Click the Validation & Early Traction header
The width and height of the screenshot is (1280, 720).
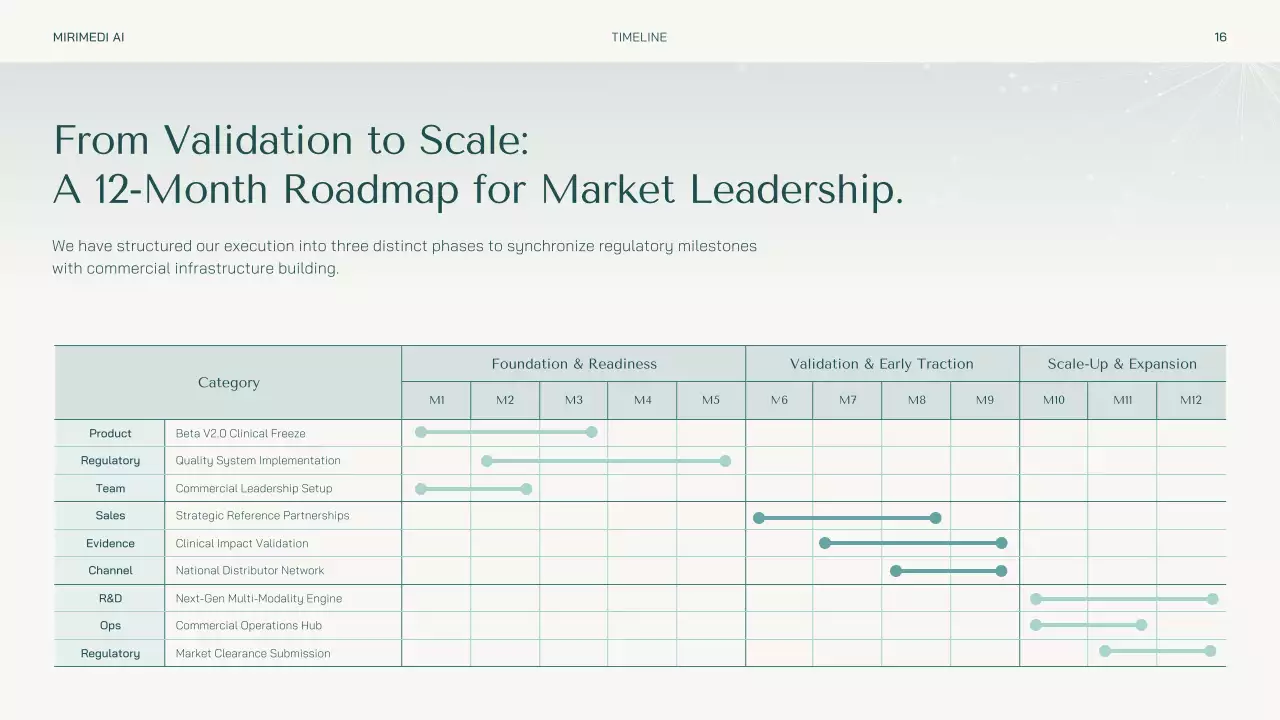click(x=881, y=364)
